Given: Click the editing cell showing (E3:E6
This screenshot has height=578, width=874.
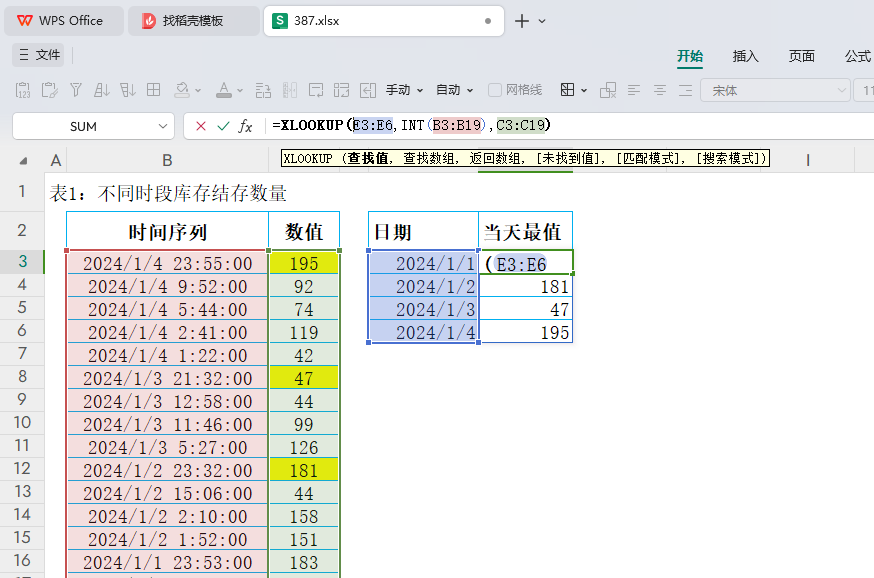Looking at the screenshot, I should coord(526,263).
